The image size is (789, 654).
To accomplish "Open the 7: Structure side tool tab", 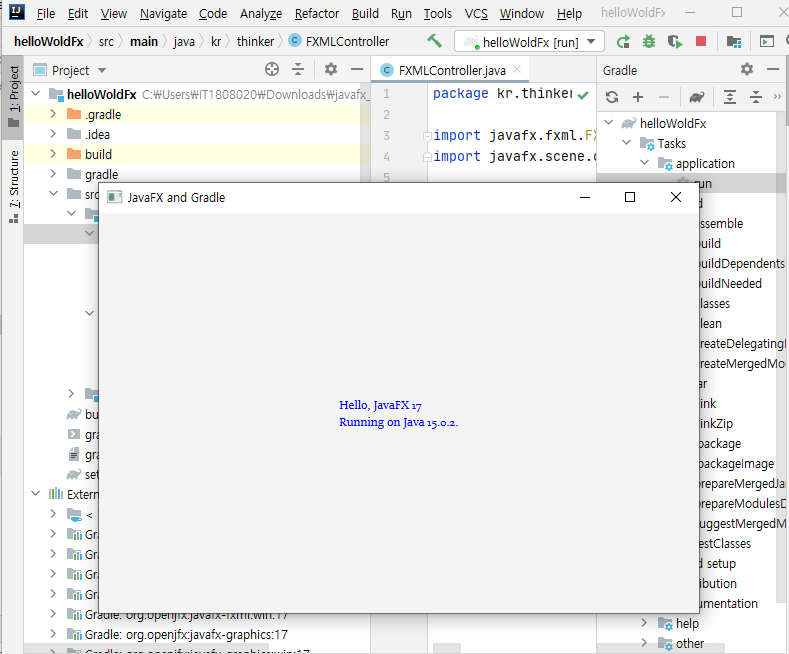I will (x=13, y=186).
